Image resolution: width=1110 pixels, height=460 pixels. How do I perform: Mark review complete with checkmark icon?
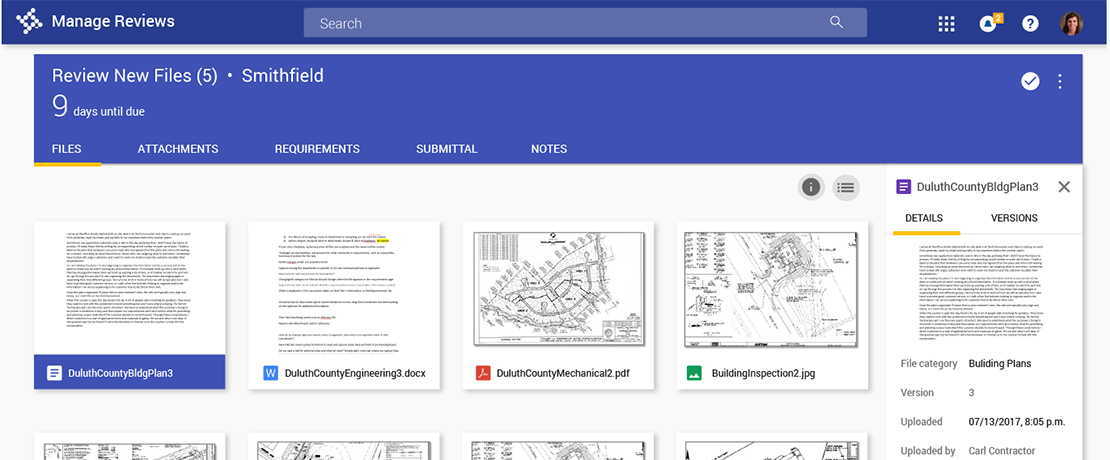click(x=1030, y=82)
